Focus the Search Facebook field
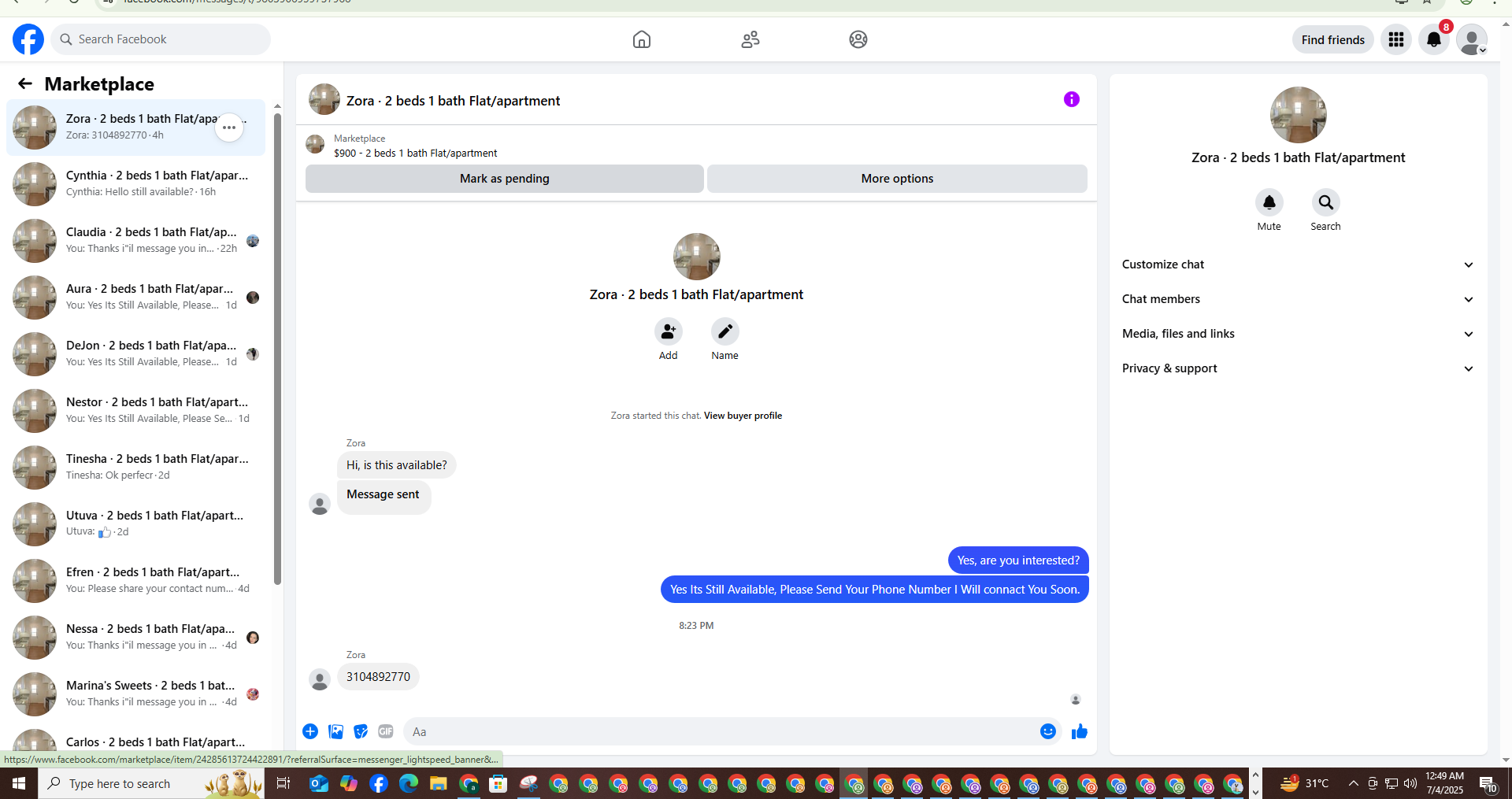The image size is (1512, 799). coord(161,39)
